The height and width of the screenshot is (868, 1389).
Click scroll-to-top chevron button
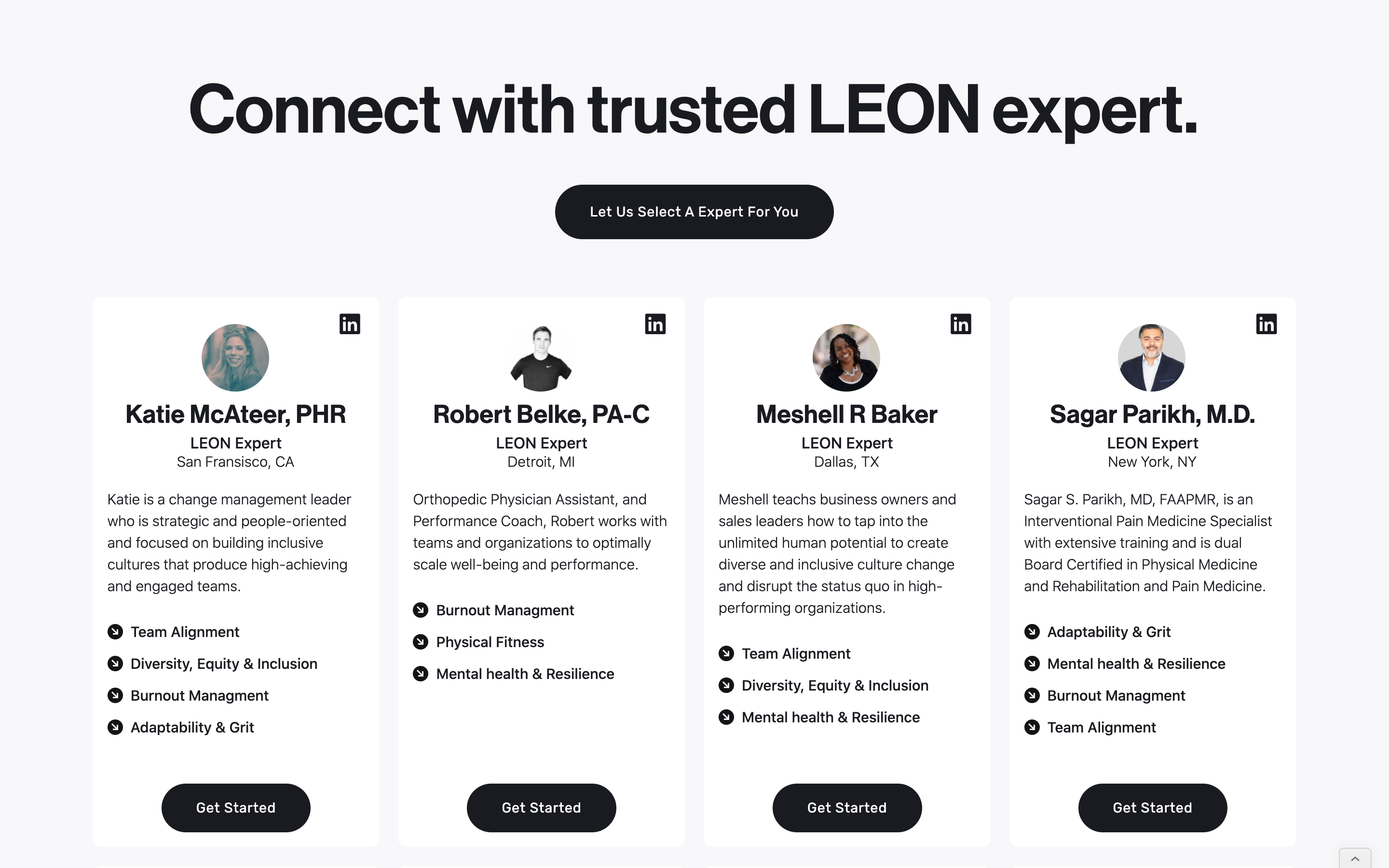point(1355,859)
